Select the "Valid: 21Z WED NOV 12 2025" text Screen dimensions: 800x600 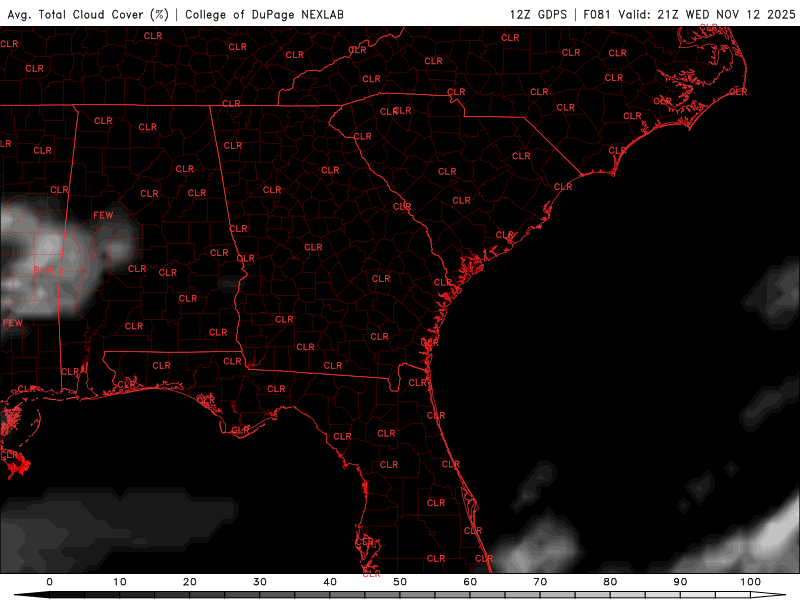707,14
